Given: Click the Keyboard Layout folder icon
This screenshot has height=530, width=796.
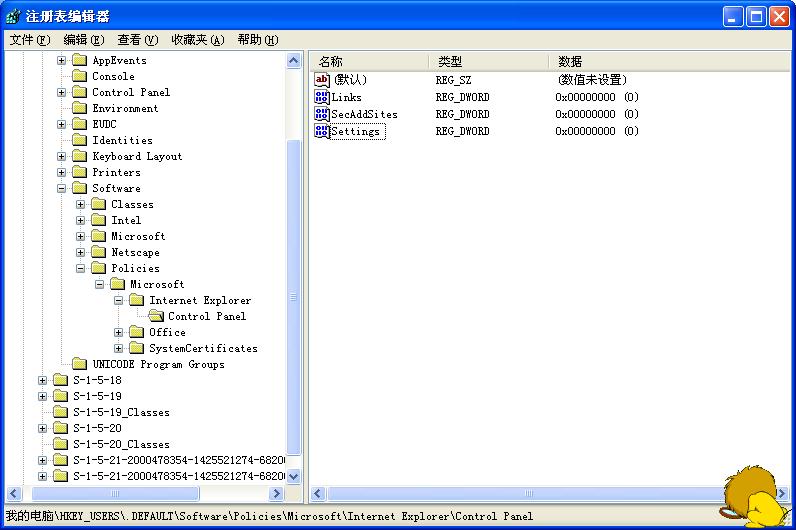Looking at the screenshot, I should tap(80, 156).
